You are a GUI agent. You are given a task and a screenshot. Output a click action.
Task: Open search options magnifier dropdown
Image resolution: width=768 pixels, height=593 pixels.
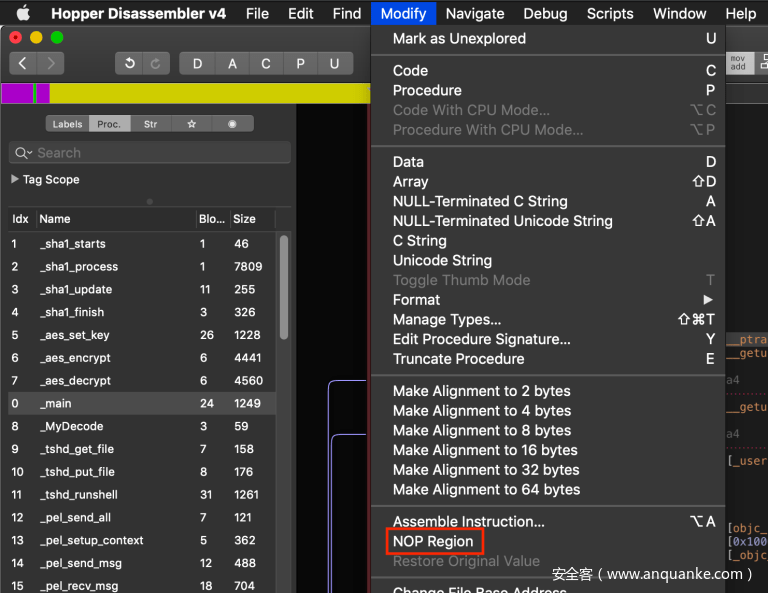pos(23,153)
